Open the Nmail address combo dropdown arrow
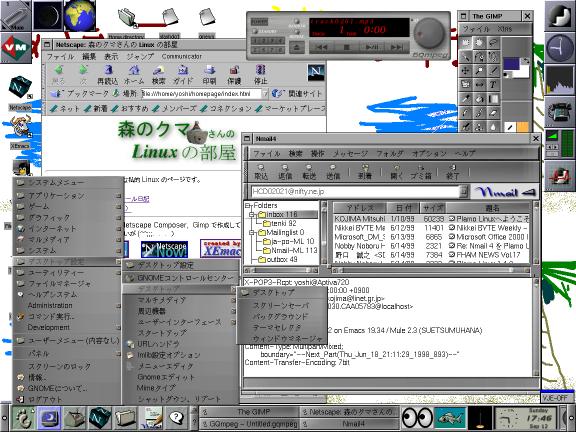Screen dimensions: 576x432 [x=464, y=191]
